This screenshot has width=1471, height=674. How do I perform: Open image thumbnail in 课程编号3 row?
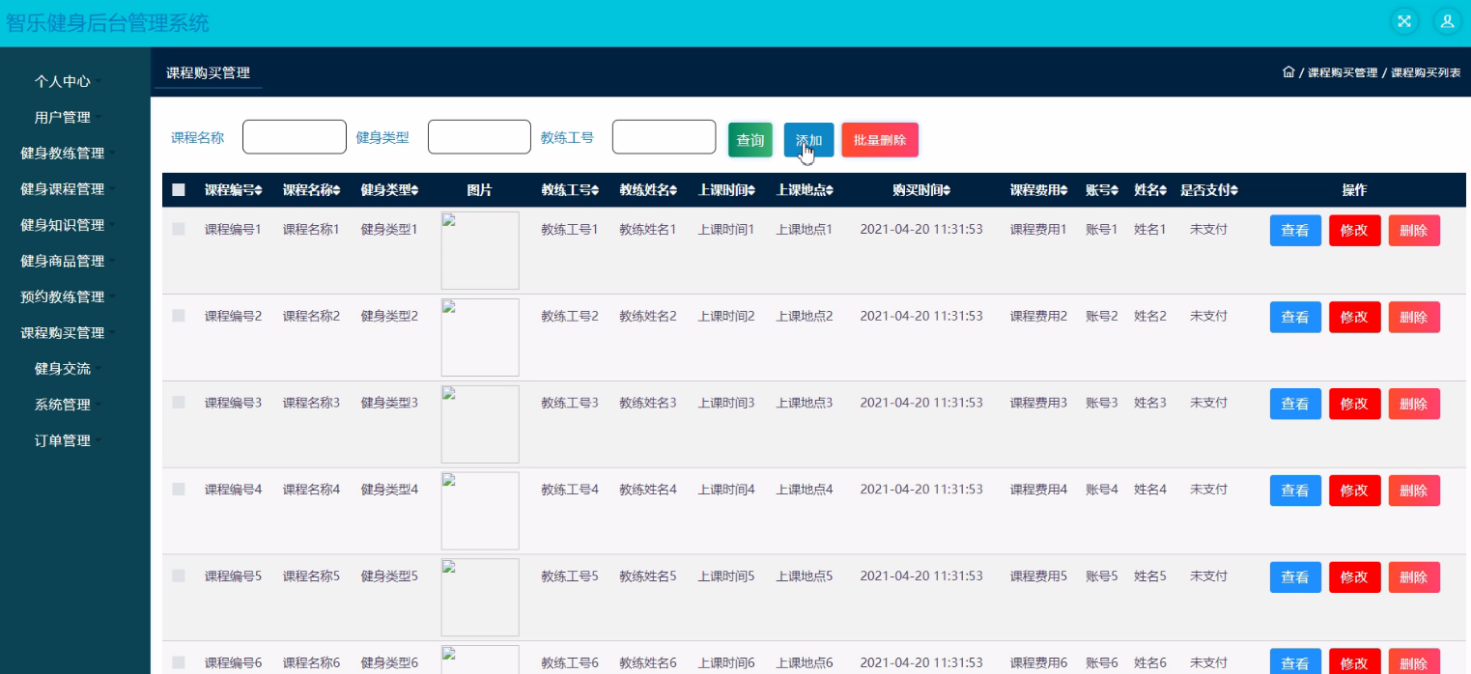(x=480, y=424)
